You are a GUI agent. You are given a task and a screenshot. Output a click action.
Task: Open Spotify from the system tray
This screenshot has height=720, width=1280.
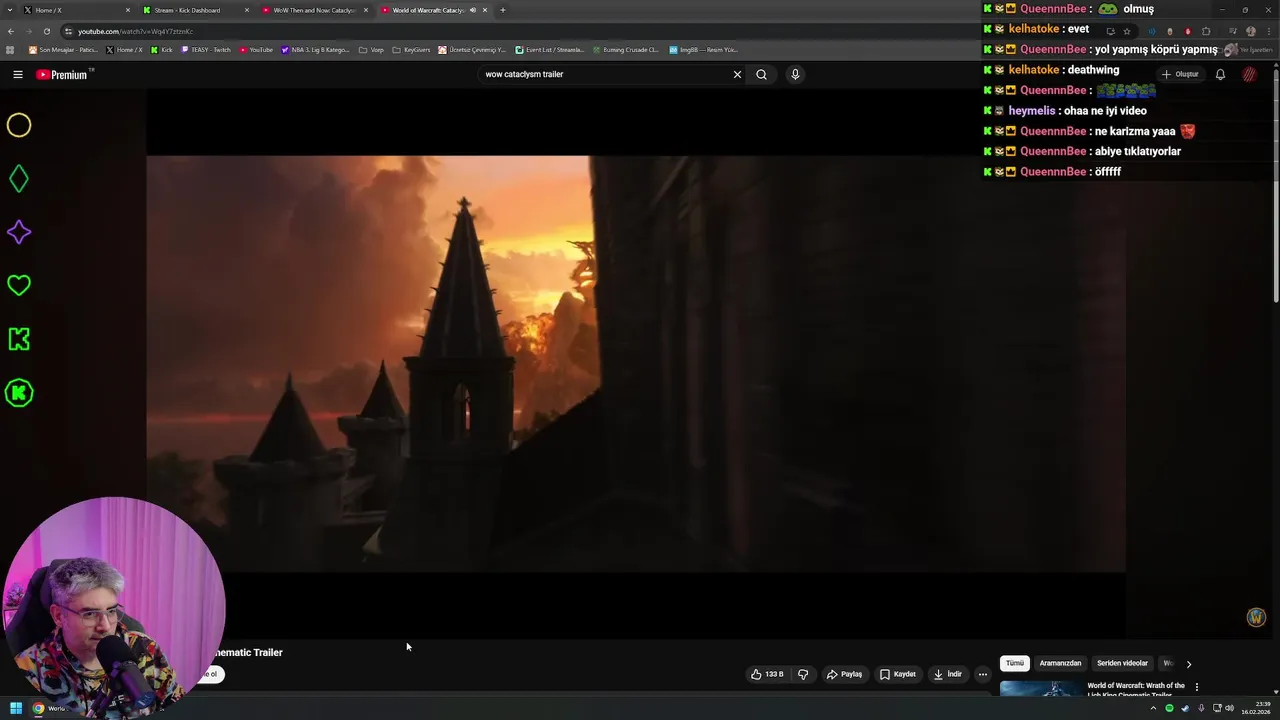tap(1169, 708)
